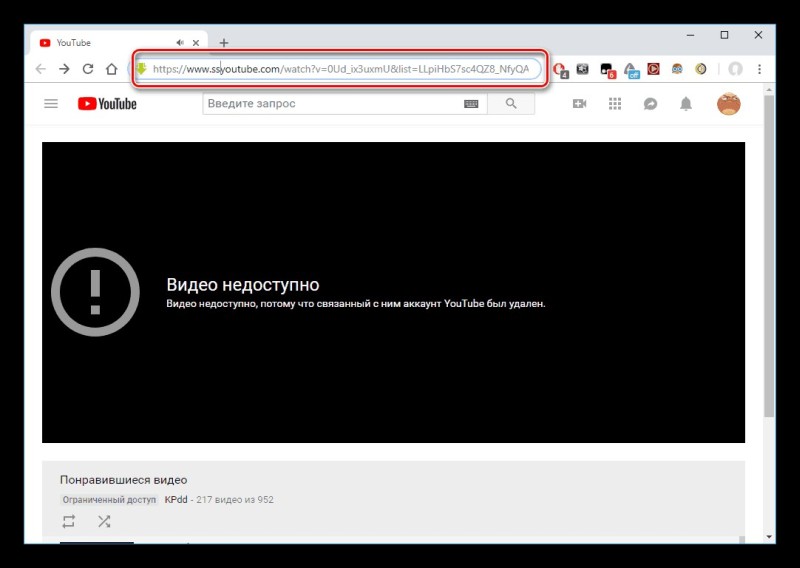Screen dimensions: 800x568
Task: Click the scrollbar up arrow
Action: (x=769, y=90)
